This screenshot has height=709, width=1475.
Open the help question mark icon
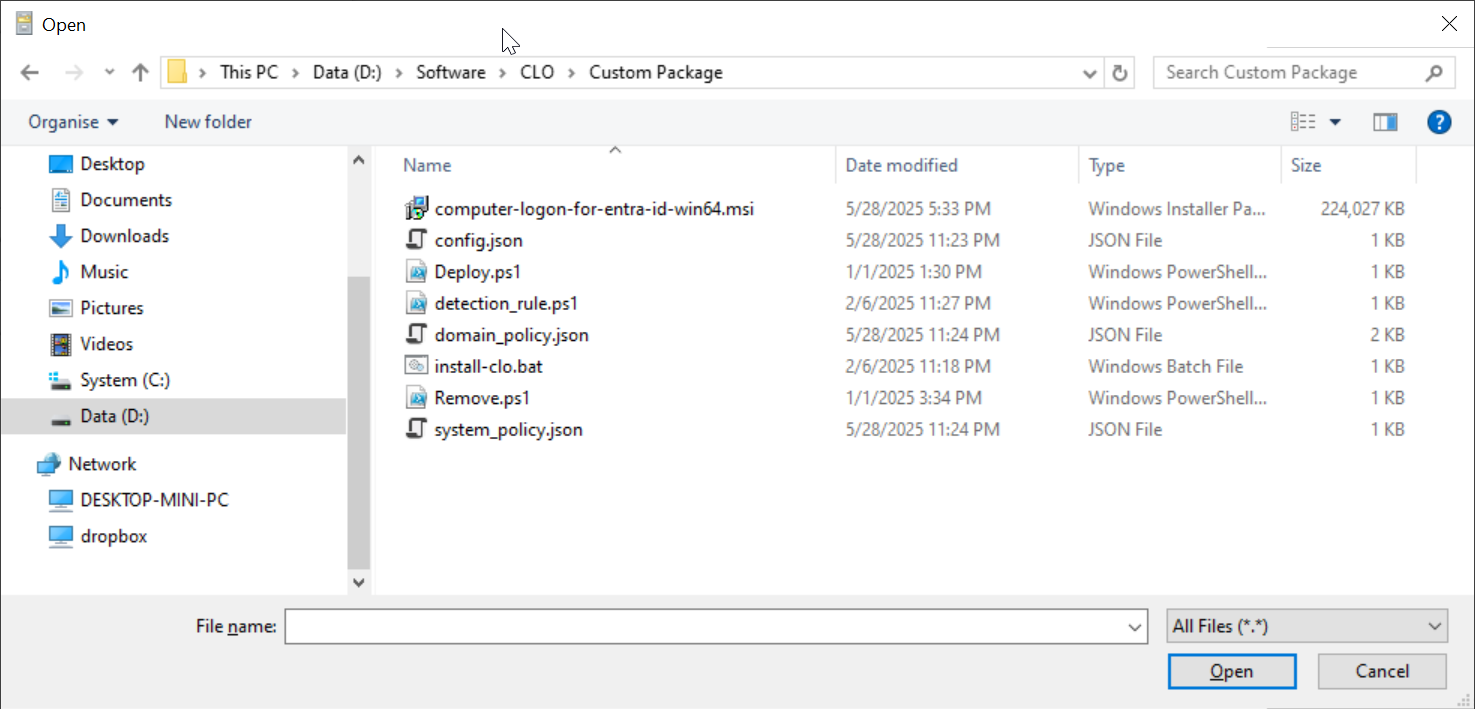point(1438,122)
